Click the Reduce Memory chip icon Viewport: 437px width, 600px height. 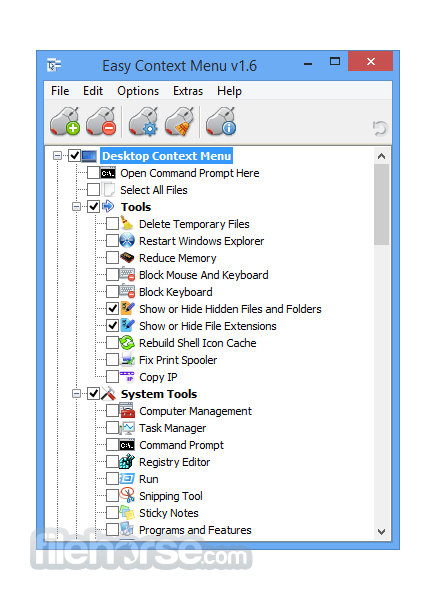[127, 258]
